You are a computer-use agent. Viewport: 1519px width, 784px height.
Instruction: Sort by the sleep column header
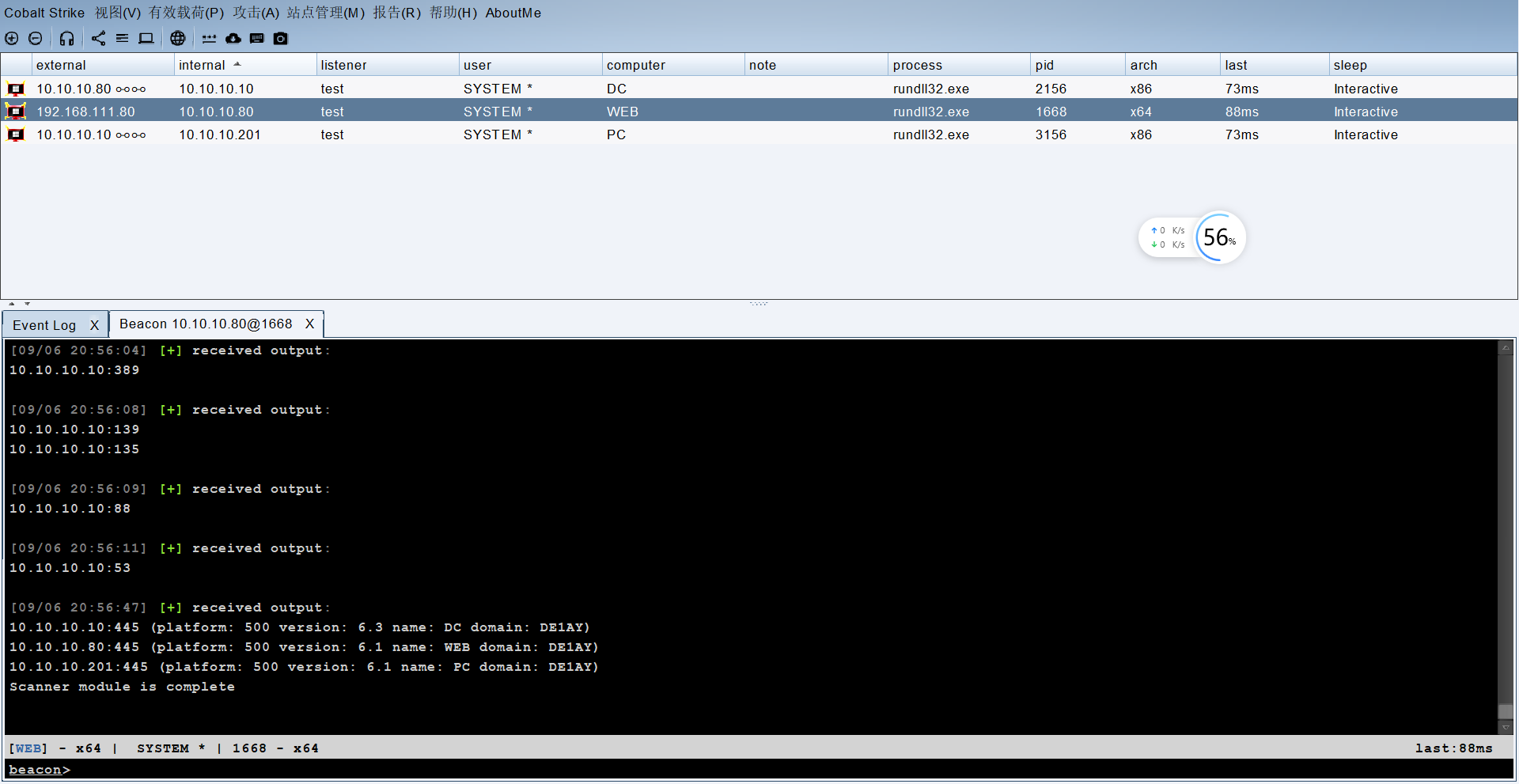point(1422,65)
